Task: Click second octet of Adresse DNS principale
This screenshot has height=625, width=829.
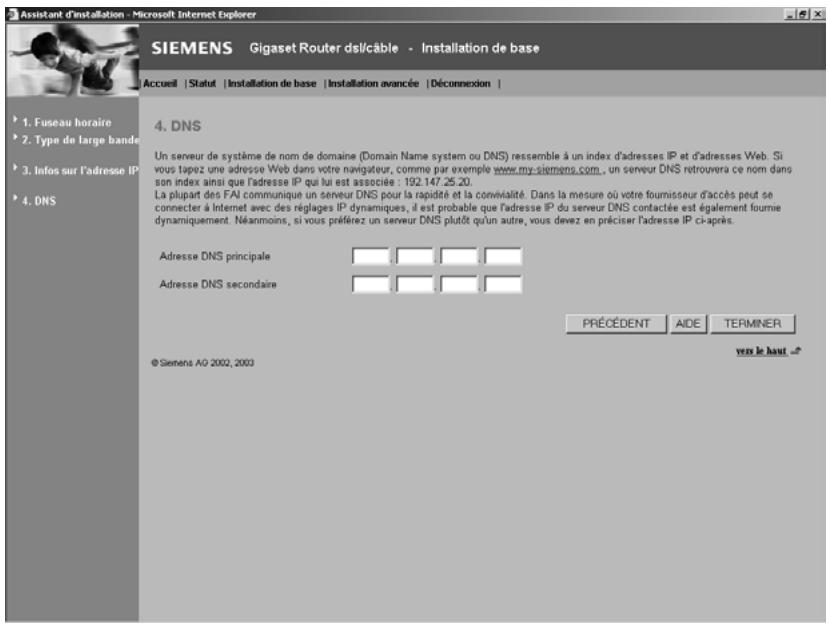Action: point(415,256)
